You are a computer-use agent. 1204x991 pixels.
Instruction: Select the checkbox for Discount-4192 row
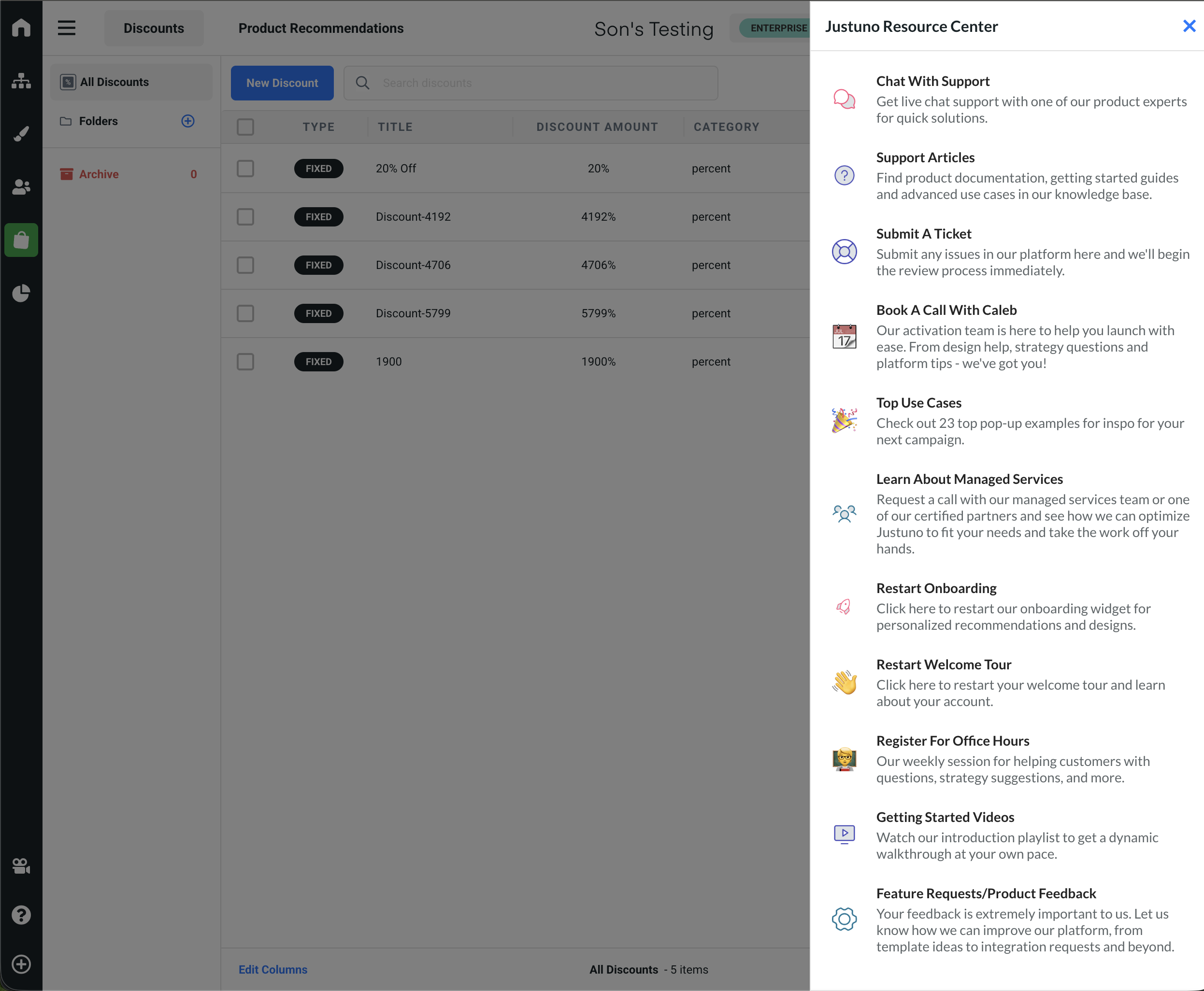pyautogui.click(x=245, y=217)
